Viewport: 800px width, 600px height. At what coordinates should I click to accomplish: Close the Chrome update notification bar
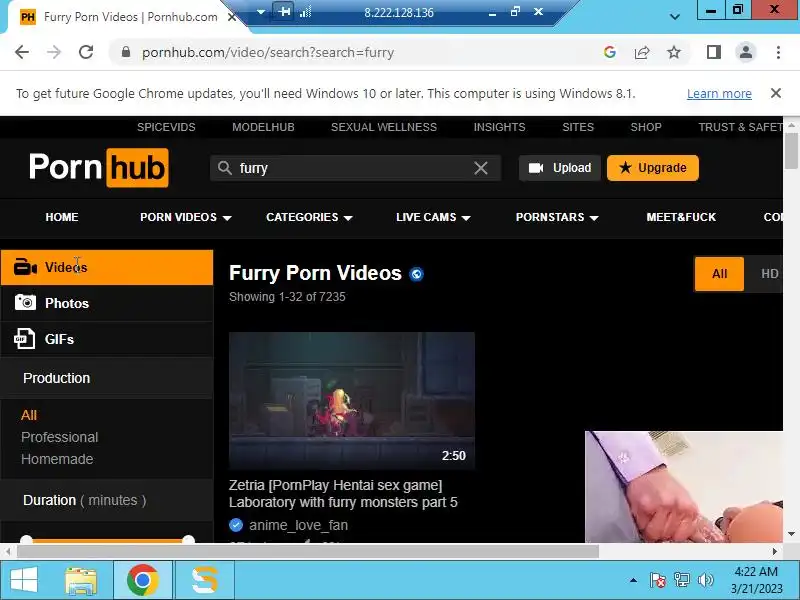point(776,93)
